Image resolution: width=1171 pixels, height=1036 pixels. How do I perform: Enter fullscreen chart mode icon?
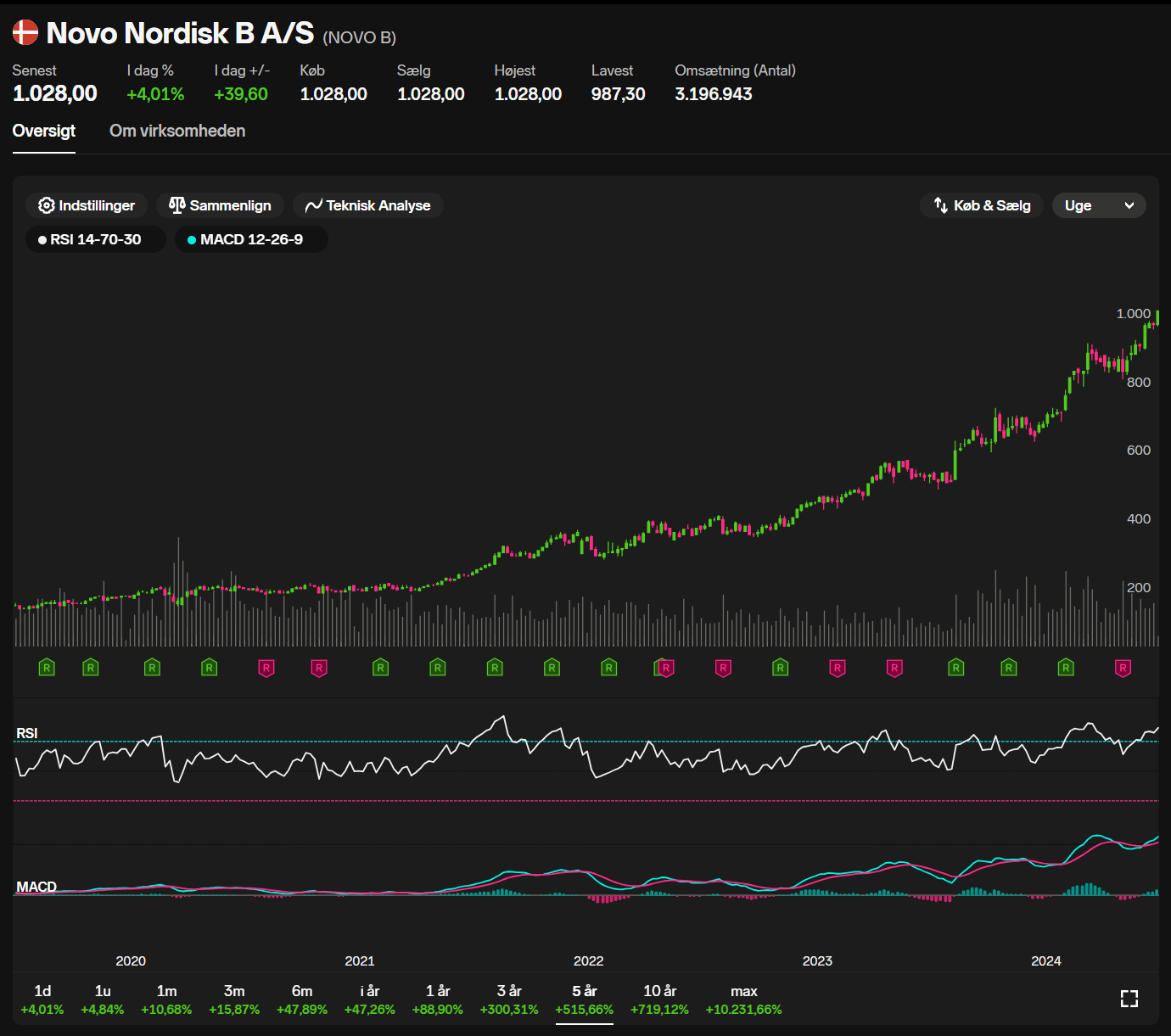[x=1129, y=999]
